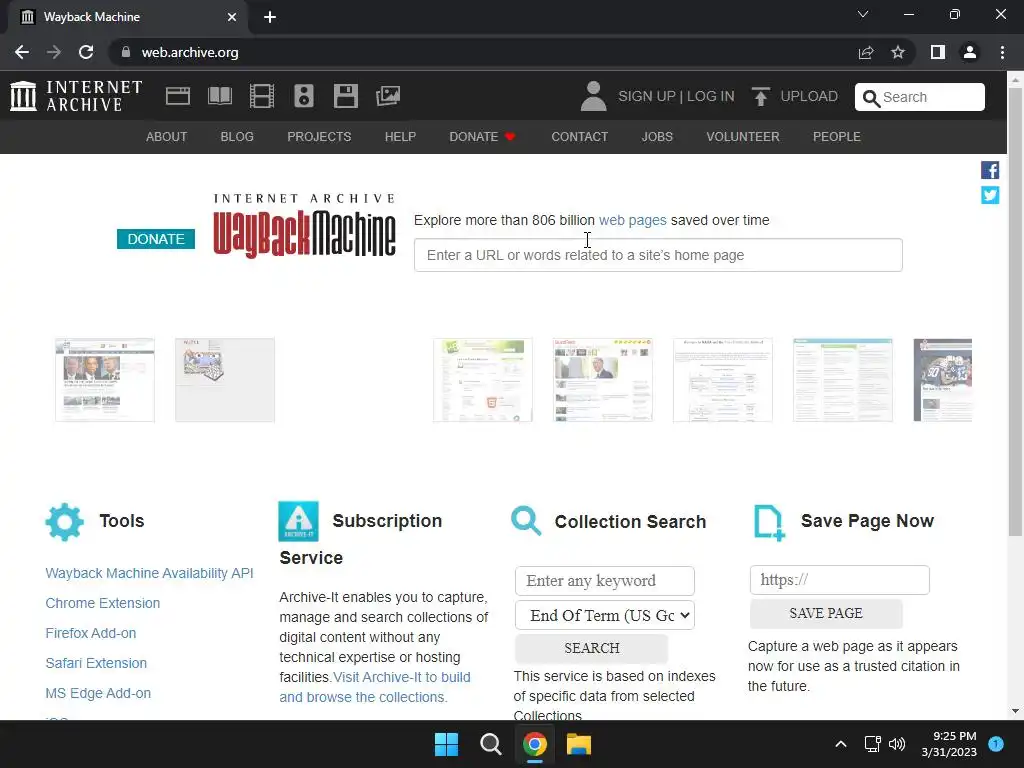Expand the End Of Term collection dropdown
This screenshot has width=1024, height=768.
605,615
